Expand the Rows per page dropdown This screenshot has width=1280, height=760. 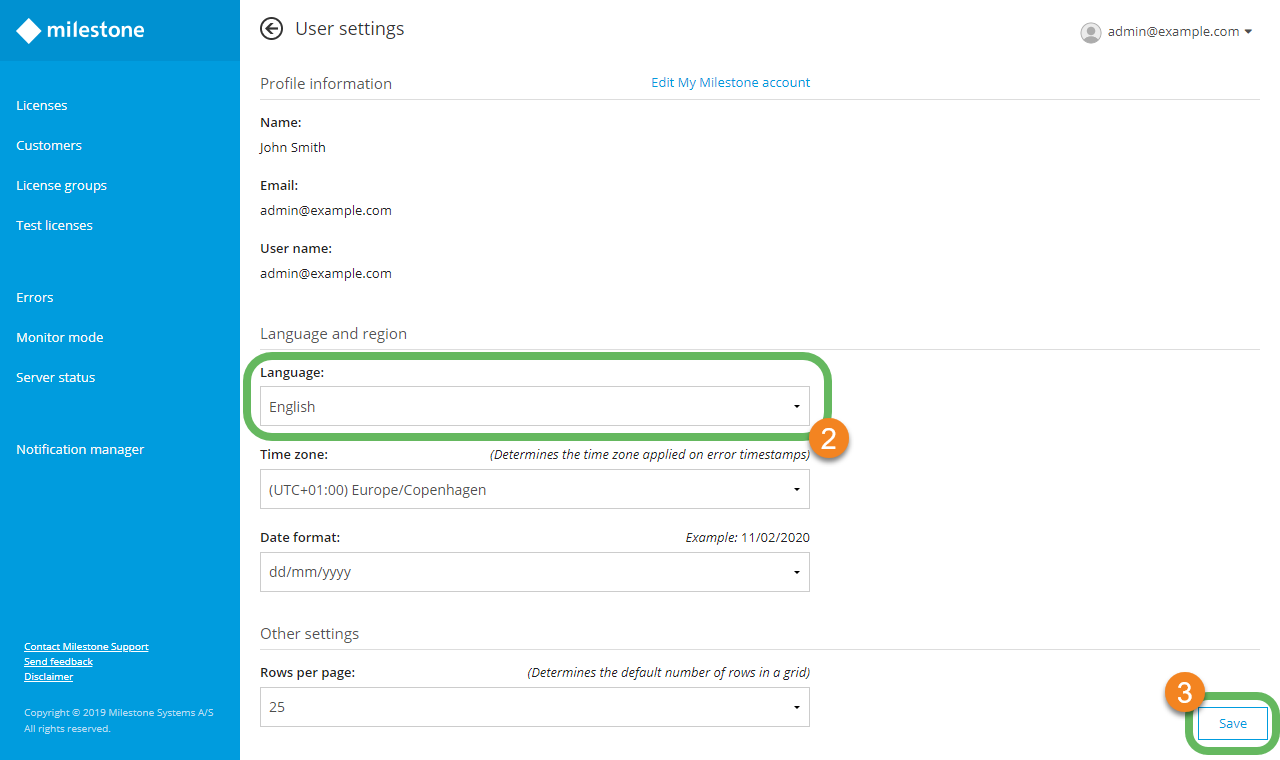click(x=534, y=707)
